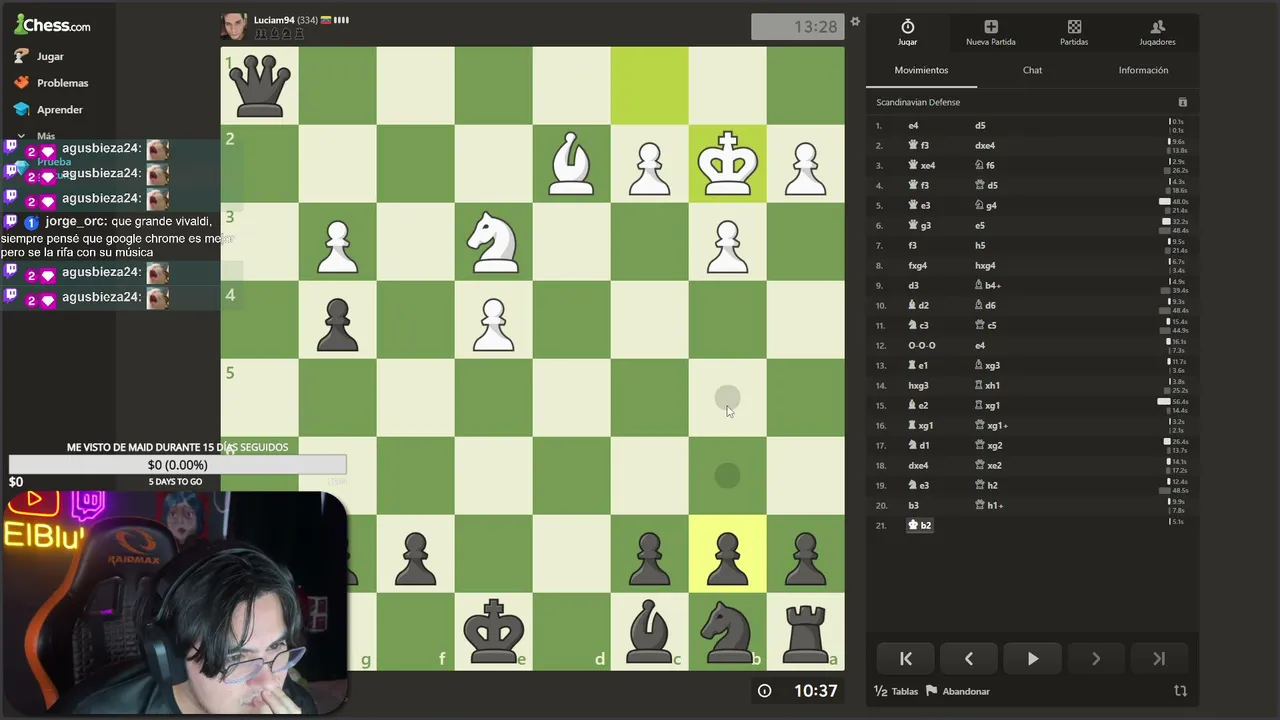The image size is (1280, 720).
Task: Select move 18 dxe4 in move list
Action: pyautogui.click(x=918, y=465)
